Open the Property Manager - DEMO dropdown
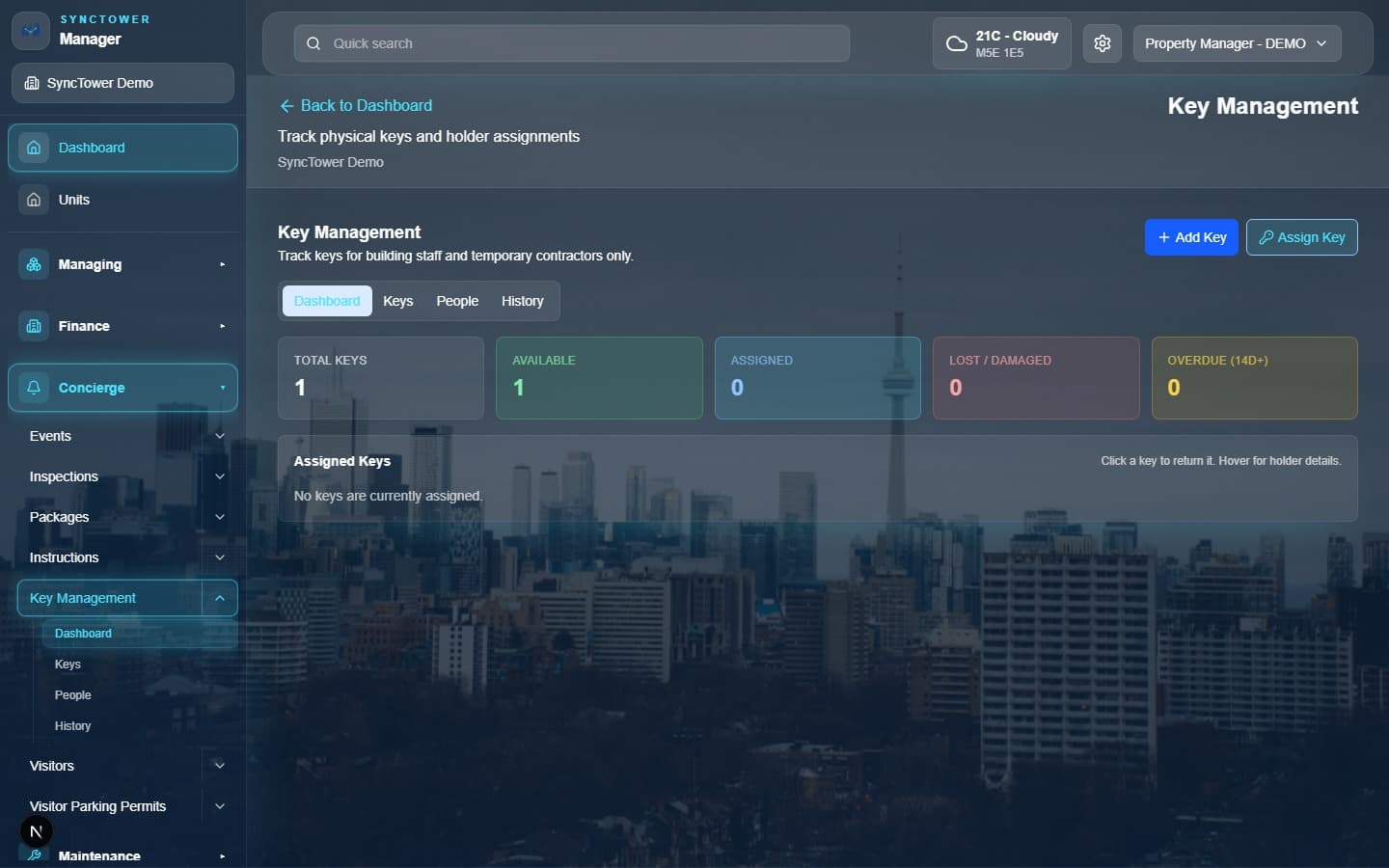 coord(1237,43)
